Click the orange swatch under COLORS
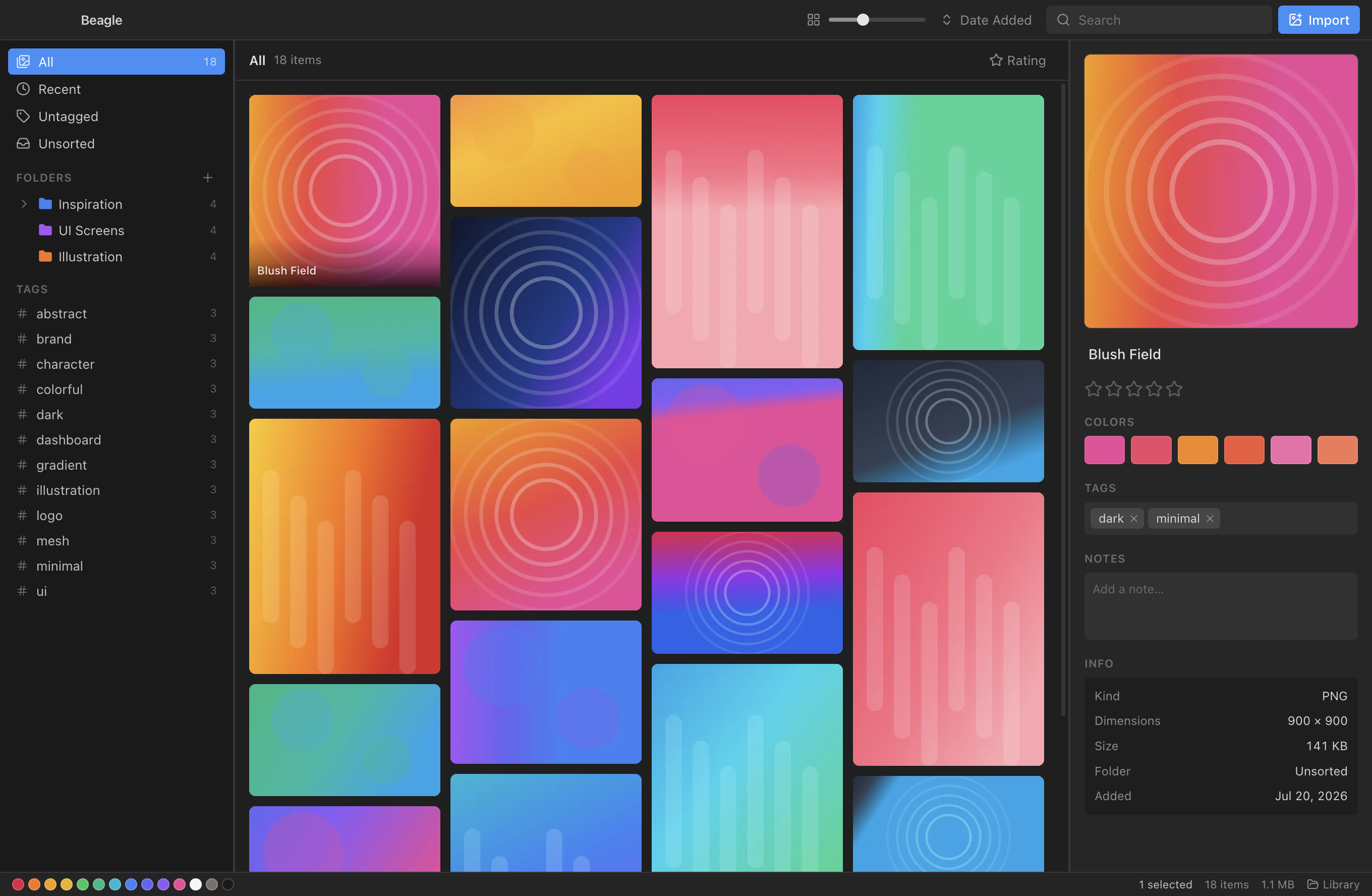1372x896 pixels. tap(1197, 450)
